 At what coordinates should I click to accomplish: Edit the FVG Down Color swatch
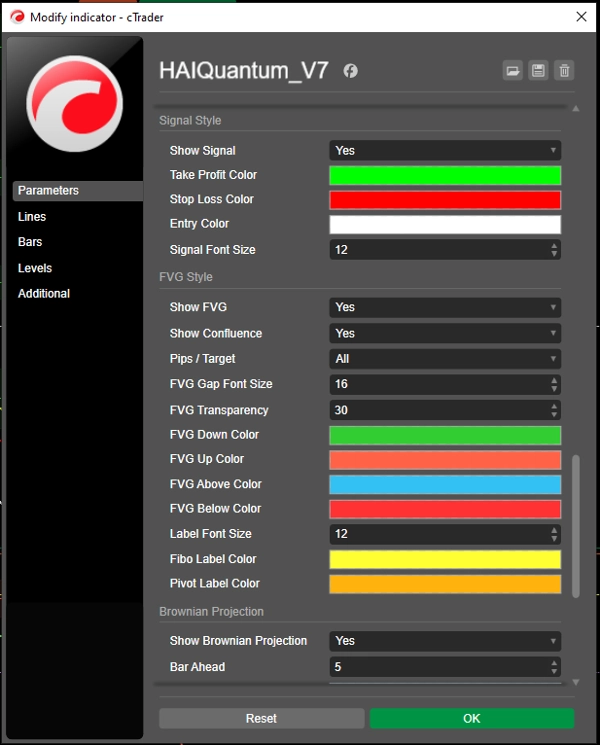point(445,435)
